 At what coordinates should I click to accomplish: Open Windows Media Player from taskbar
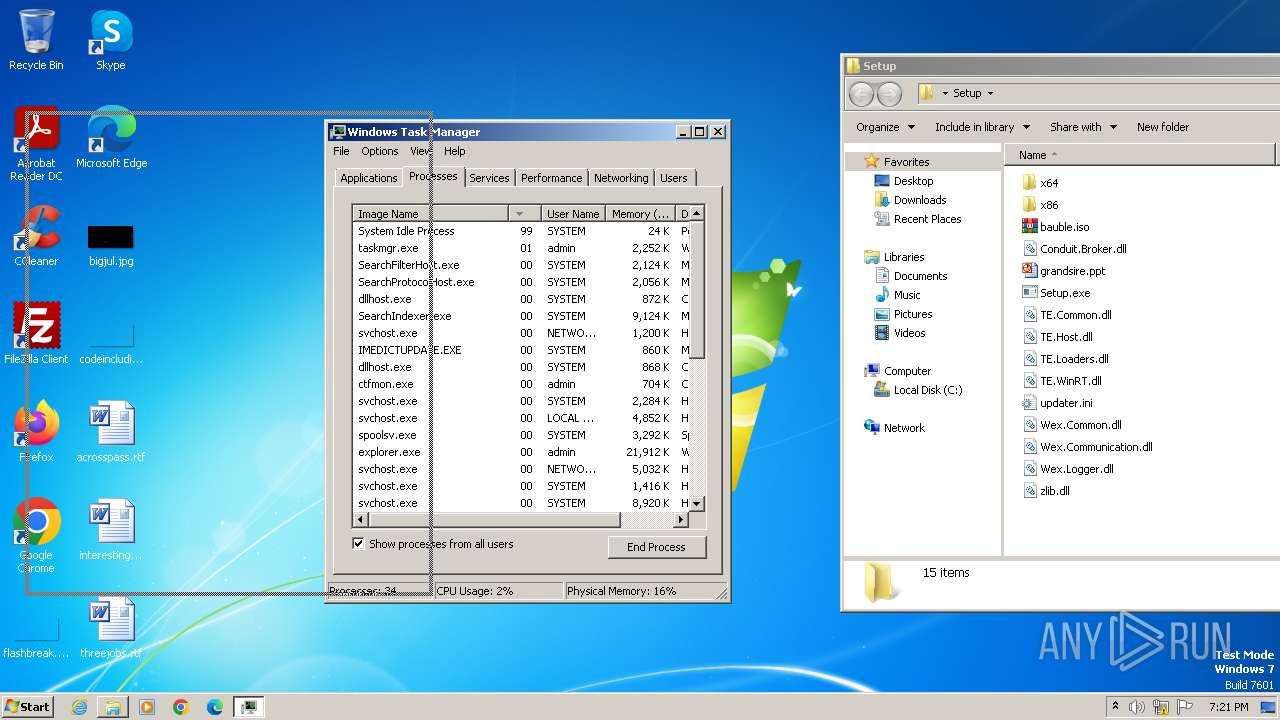click(x=147, y=707)
